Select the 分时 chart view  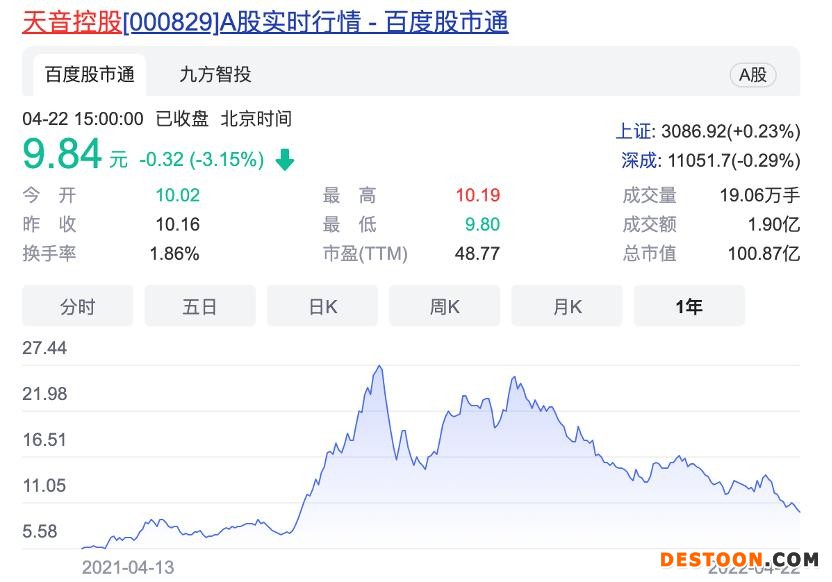(x=77, y=307)
